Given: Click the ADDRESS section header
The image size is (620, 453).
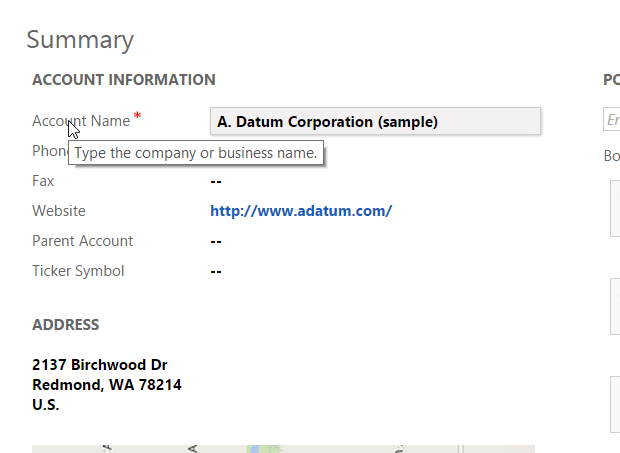Looking at the screenshot, I should pyautogui.click(x=66, y=325).
